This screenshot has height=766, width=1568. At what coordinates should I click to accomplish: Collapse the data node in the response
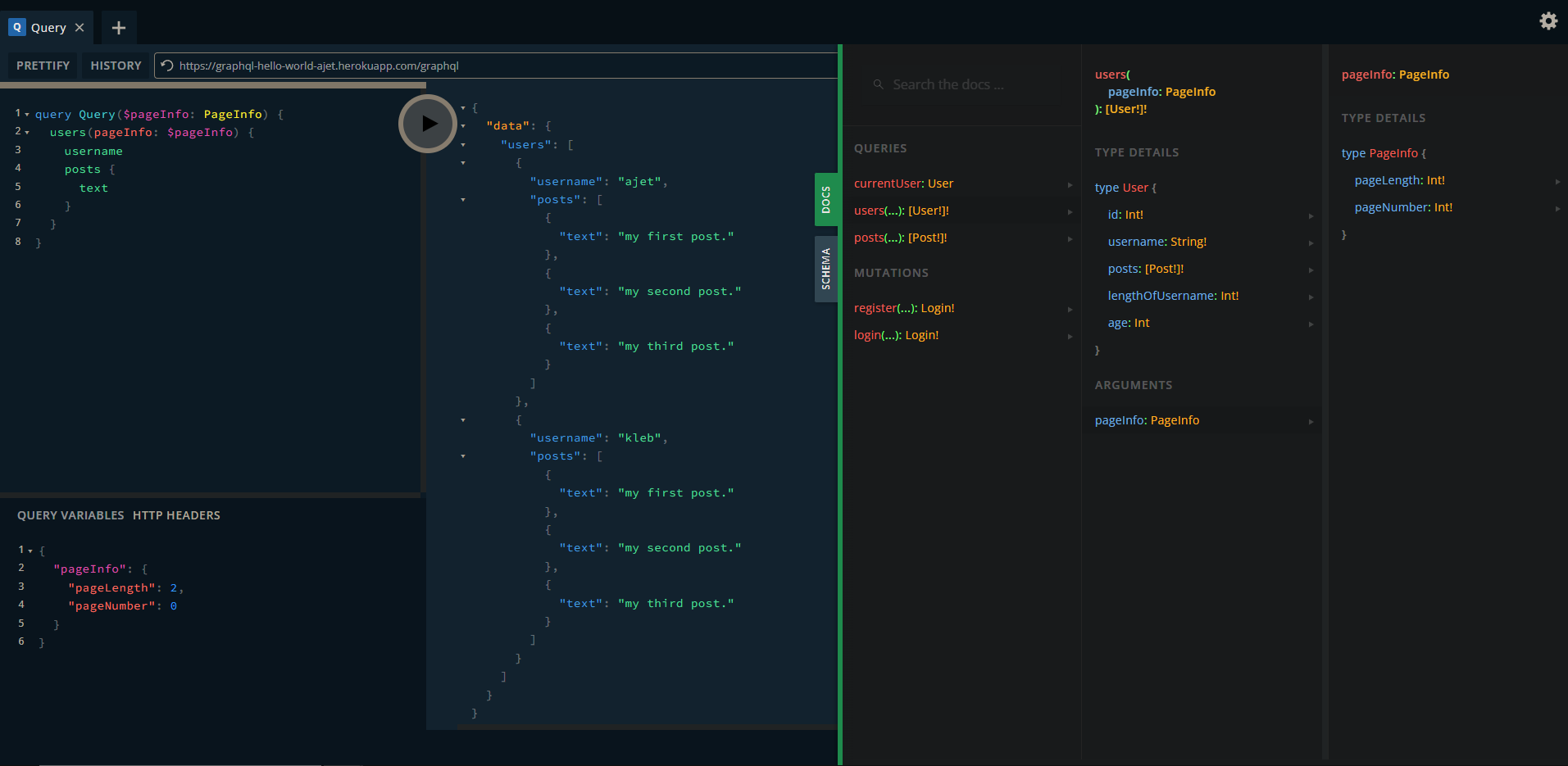464,125
